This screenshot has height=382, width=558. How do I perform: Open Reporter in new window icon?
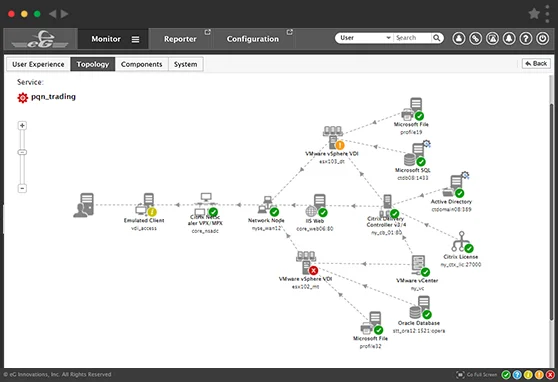207,32
